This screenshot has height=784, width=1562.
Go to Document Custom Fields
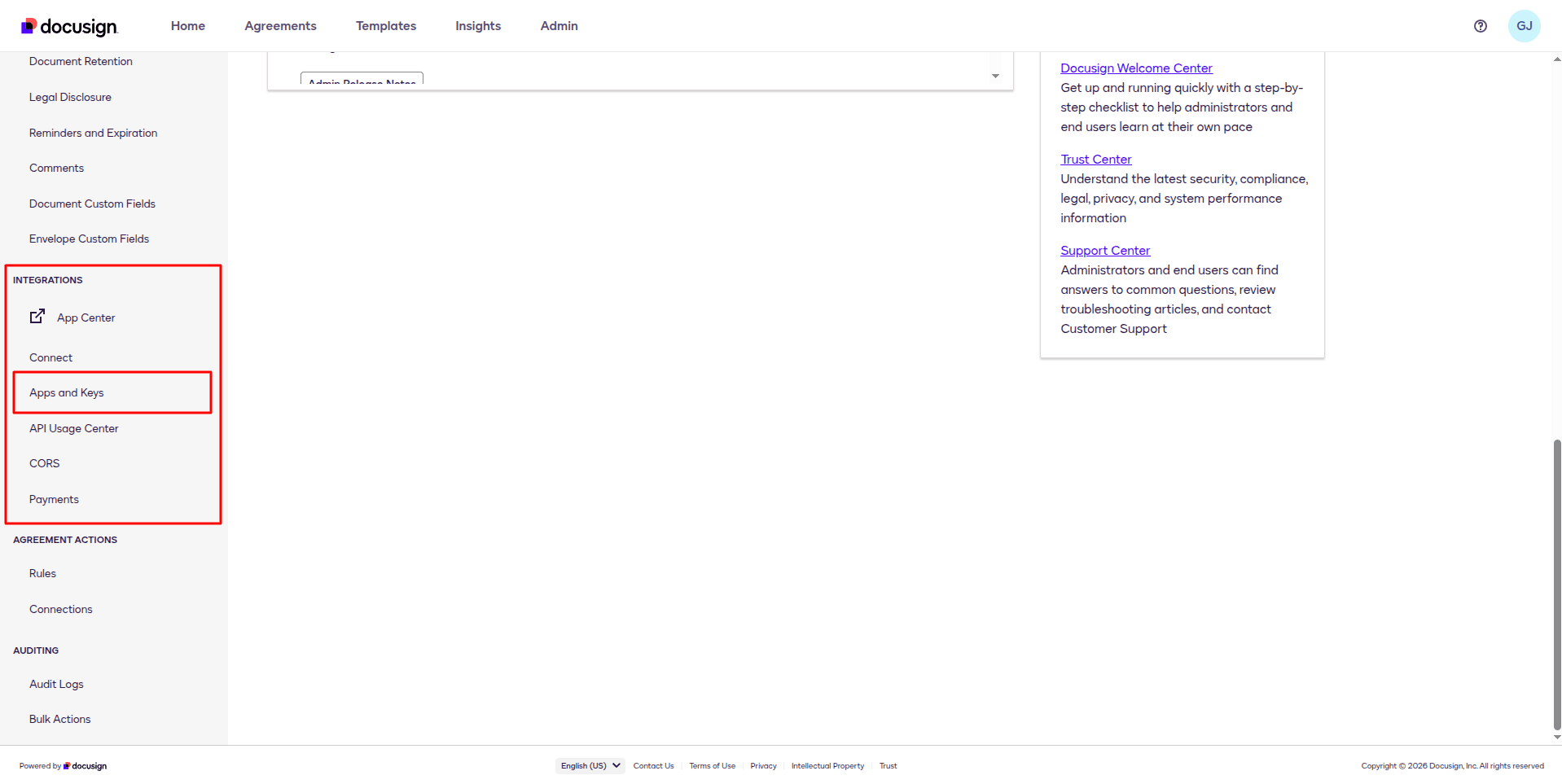pos(92,204)
